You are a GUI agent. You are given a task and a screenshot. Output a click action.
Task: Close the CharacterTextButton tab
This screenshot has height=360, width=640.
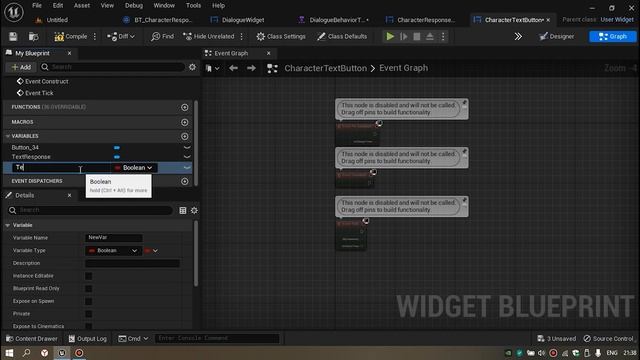pyautogui.click(x=548, y=20)
